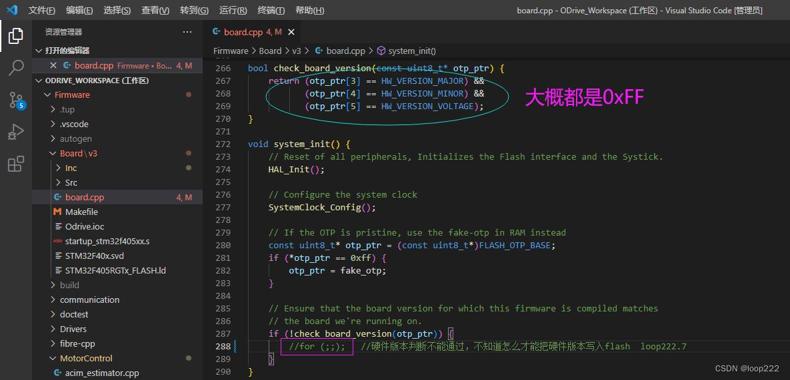Expand the autogen folder

point(117,139)
